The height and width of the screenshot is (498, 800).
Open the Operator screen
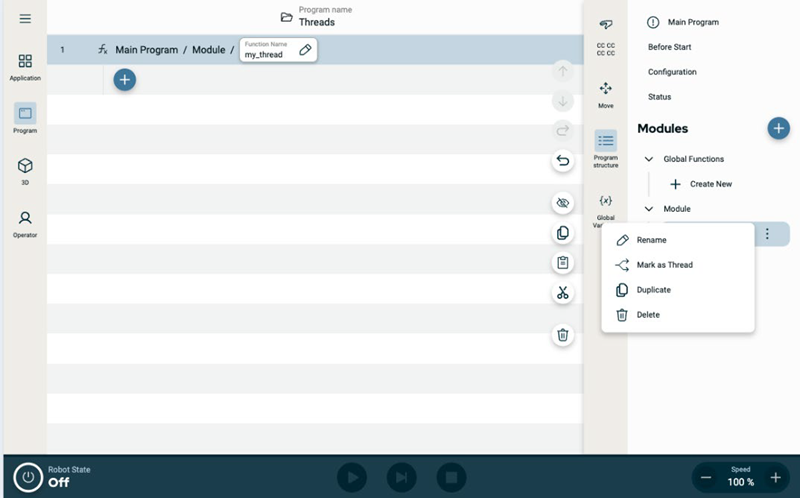click(25, 222)
